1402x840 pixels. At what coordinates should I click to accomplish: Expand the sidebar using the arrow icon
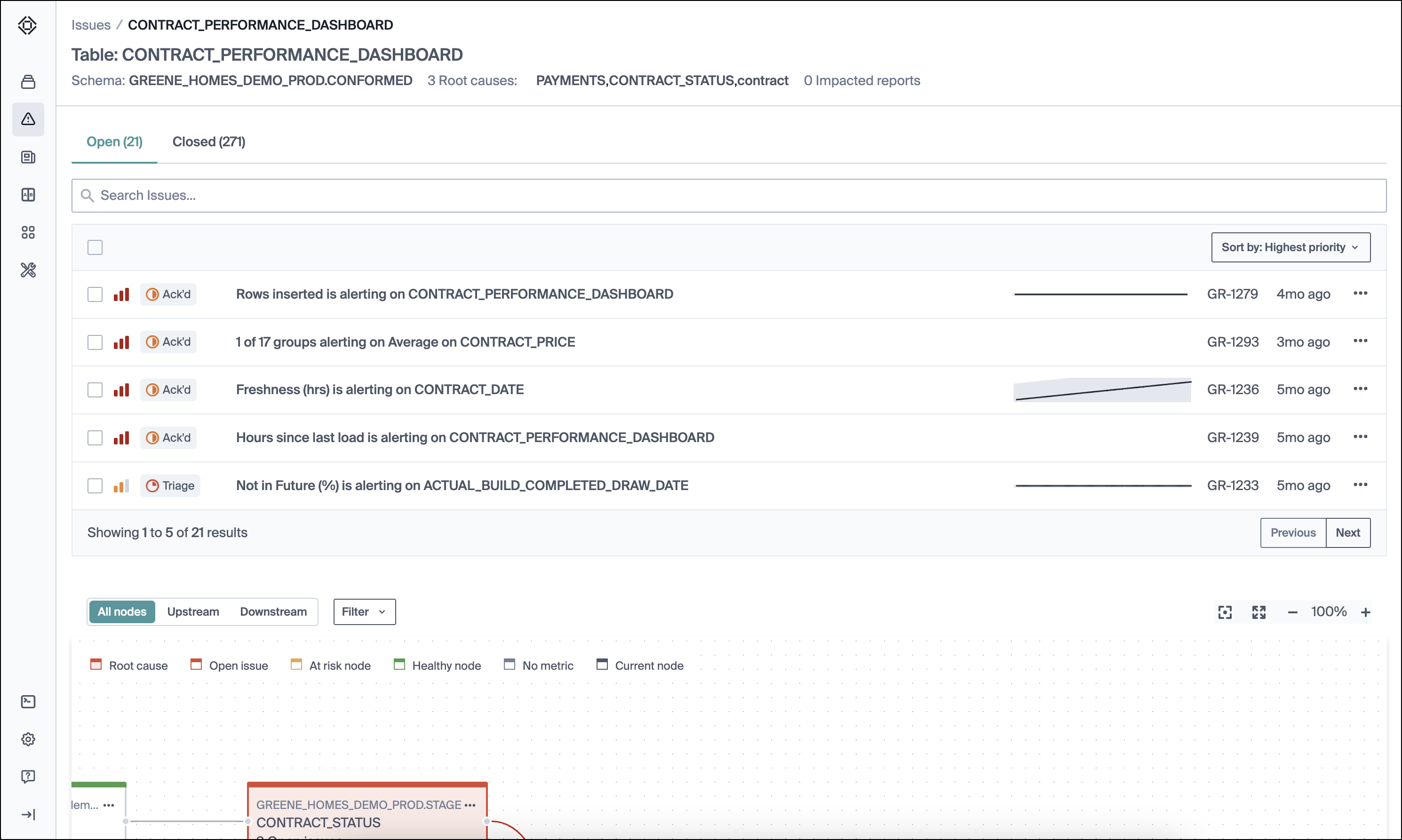[28, 815]
